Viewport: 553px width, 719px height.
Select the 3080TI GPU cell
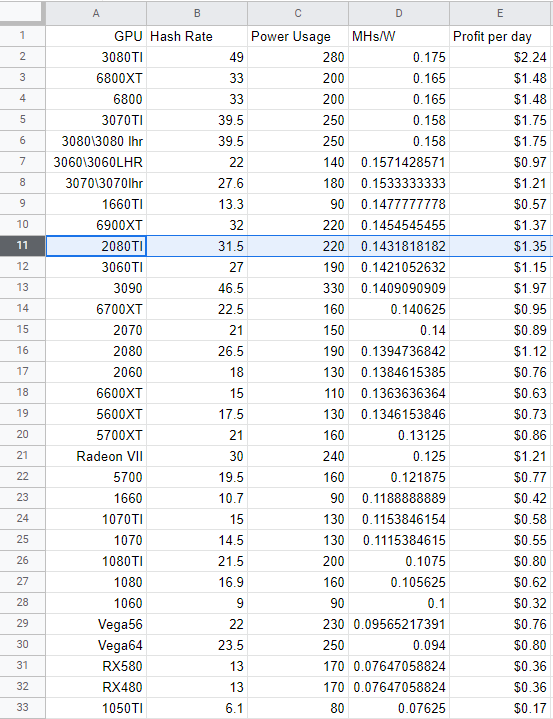96,57
